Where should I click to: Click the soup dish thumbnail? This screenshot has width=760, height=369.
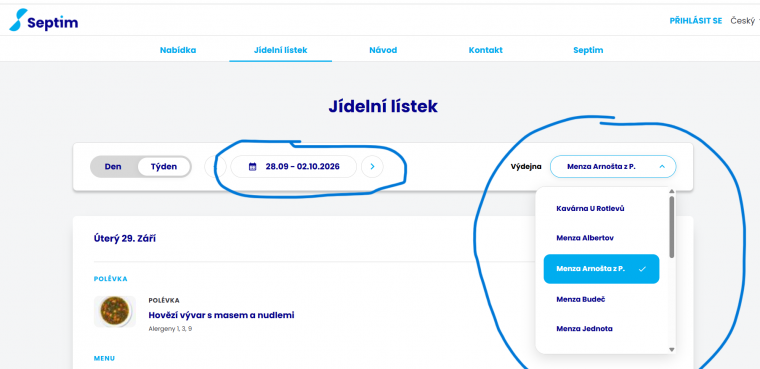[115, 311]
